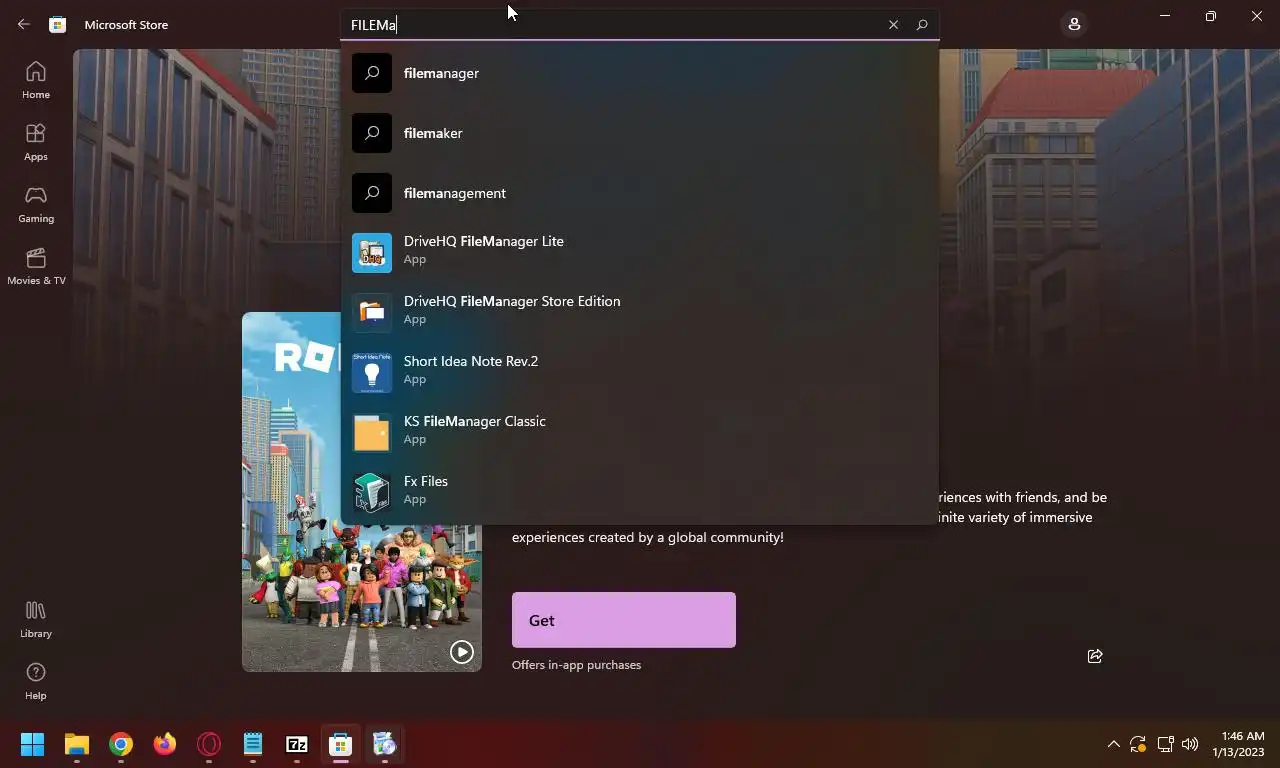
Task: Open DriveHQ FileManager Store Edition result text
Action: click(512, 301)
